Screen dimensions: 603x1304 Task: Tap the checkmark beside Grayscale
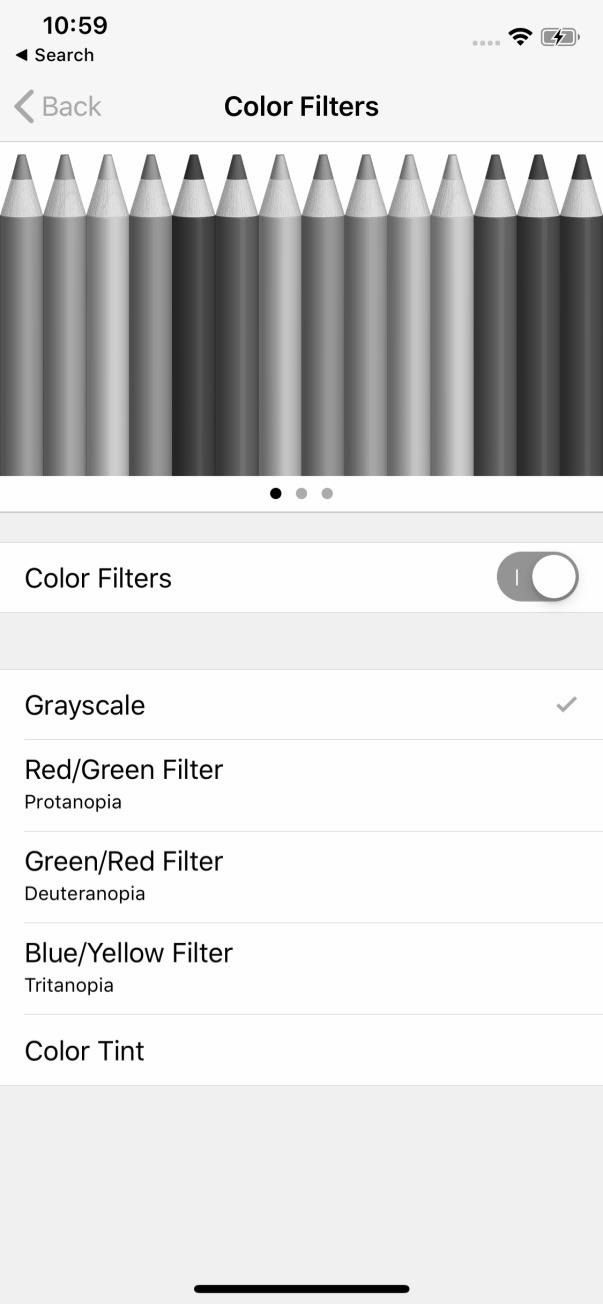pyautogui.click(x=566, y=705)
